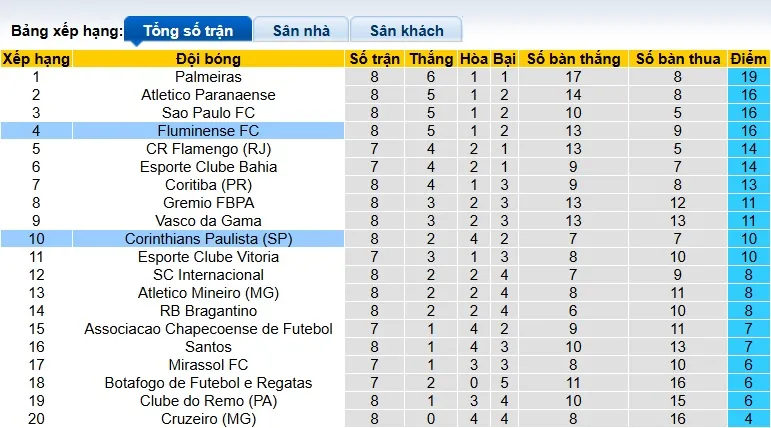The width and height of the screenshot is (771, 428).
Task: Switch to the Tổng số trận tab
Action: pos(188,31)
